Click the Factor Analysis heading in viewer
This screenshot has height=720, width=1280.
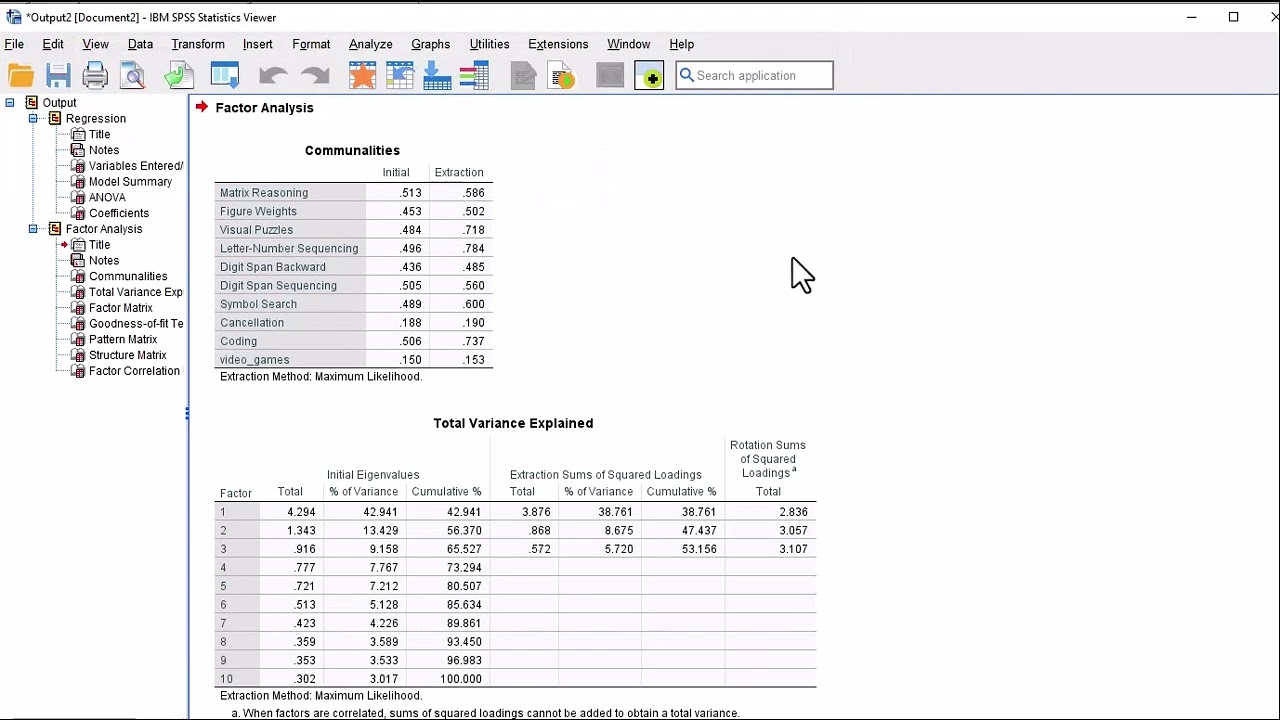pos(264,108)
